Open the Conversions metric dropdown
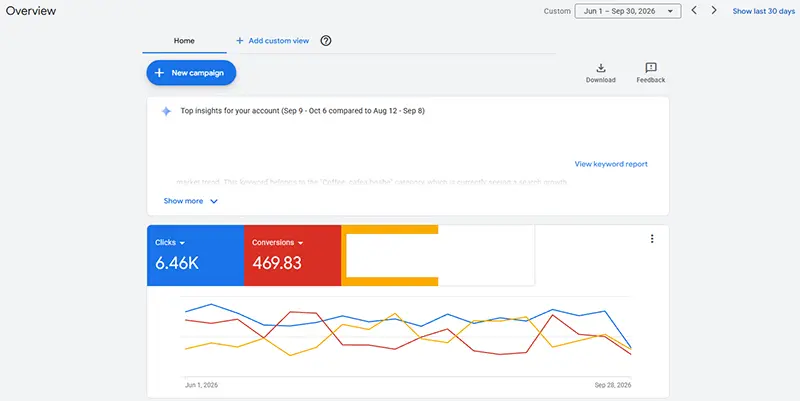800x401 pixels. [x=278, y=243]
